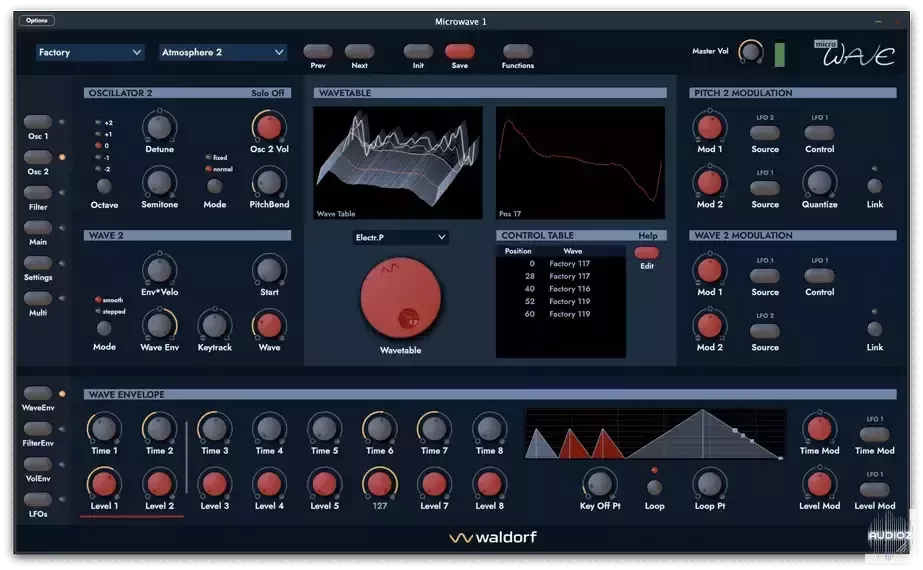Toggle the Pitch 2 Modulation Link switch

874,186
